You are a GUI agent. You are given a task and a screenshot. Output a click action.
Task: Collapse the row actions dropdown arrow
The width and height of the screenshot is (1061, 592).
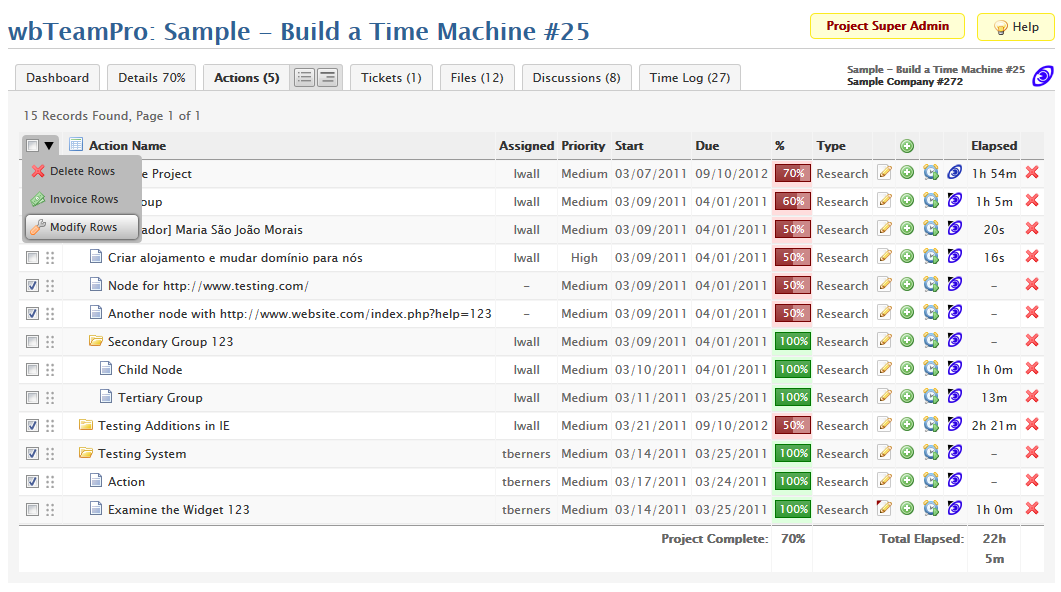pos(49,146)
